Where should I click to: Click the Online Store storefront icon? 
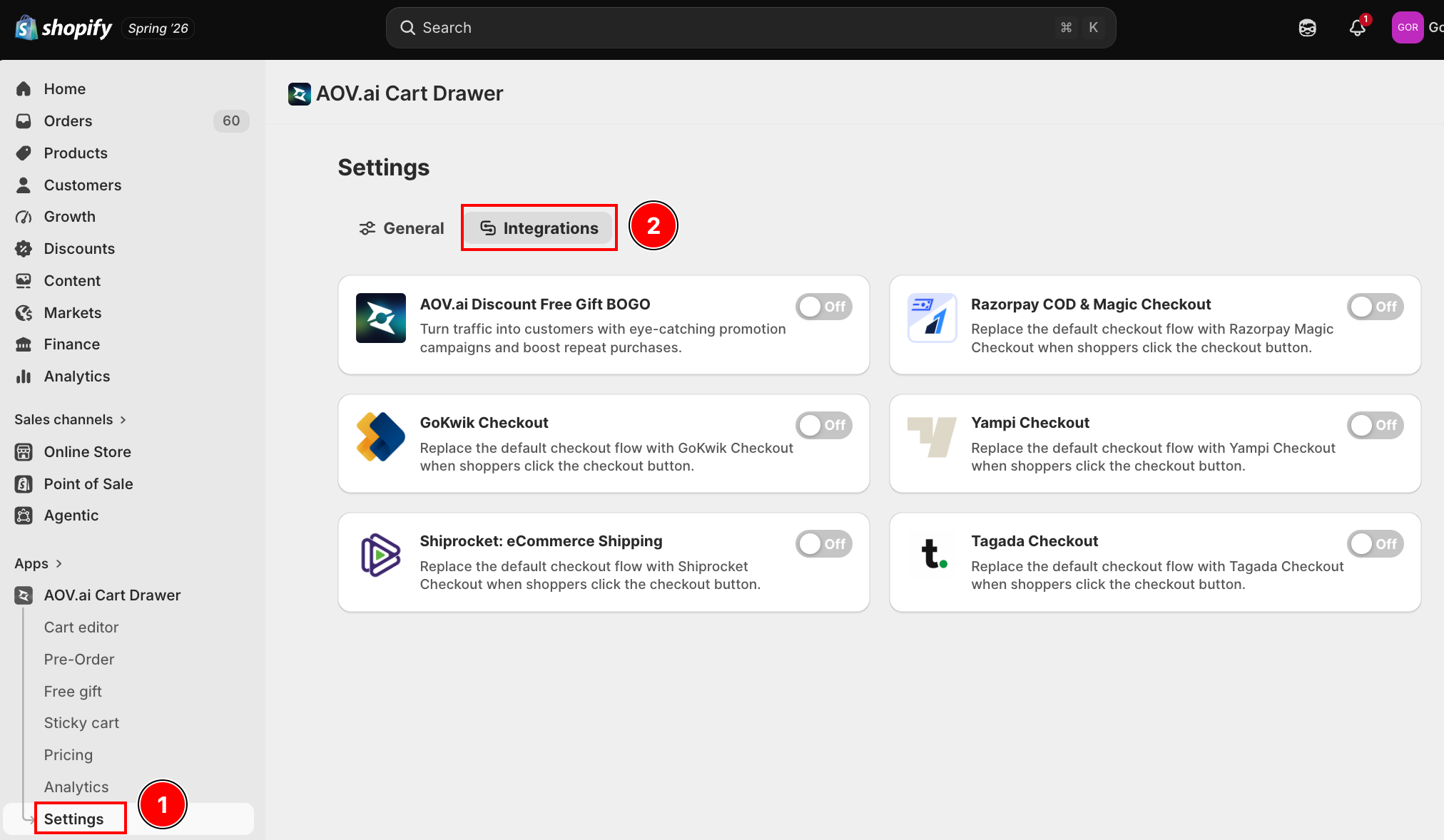[x=24, y=452]
